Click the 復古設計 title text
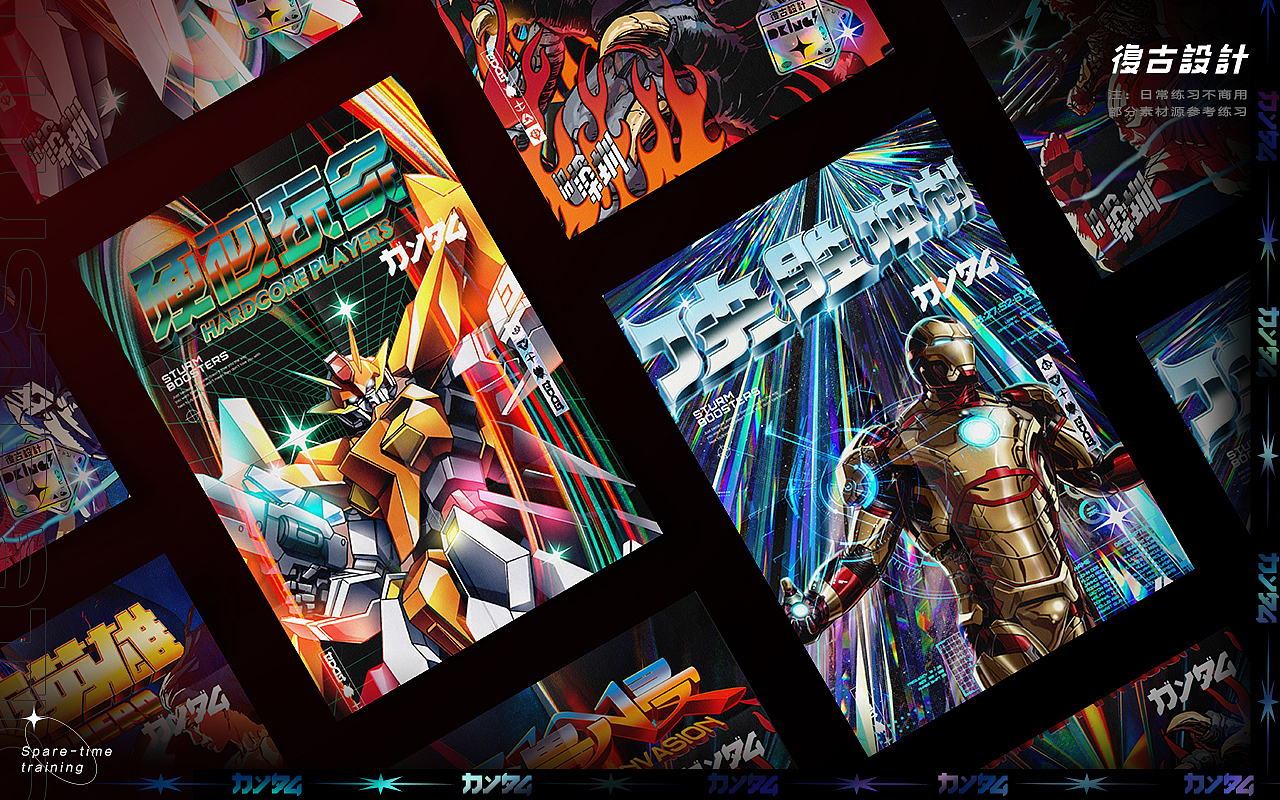This screenshot has width=1280, height=800. point(1180,60)
